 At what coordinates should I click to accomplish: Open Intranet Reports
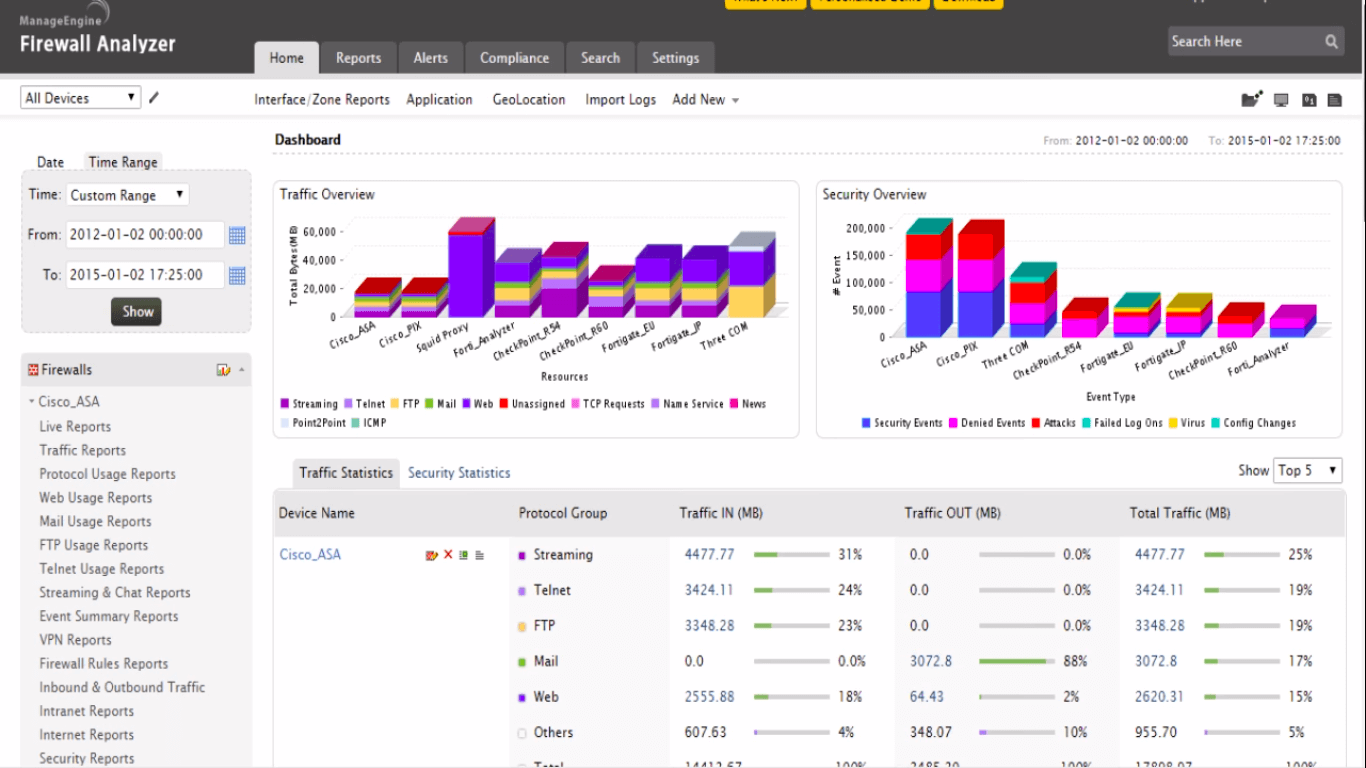86,712
